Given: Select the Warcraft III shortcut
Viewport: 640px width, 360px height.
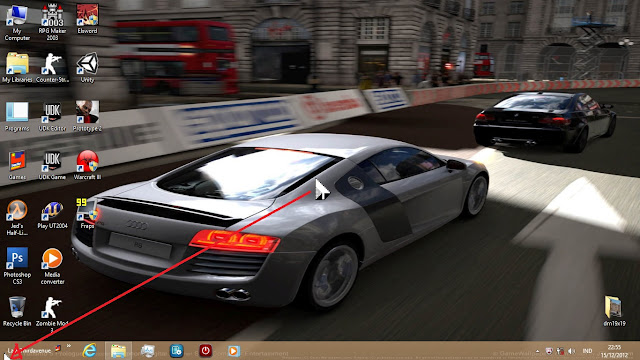Looking at the screenshot, I should [x=87, y=165].
